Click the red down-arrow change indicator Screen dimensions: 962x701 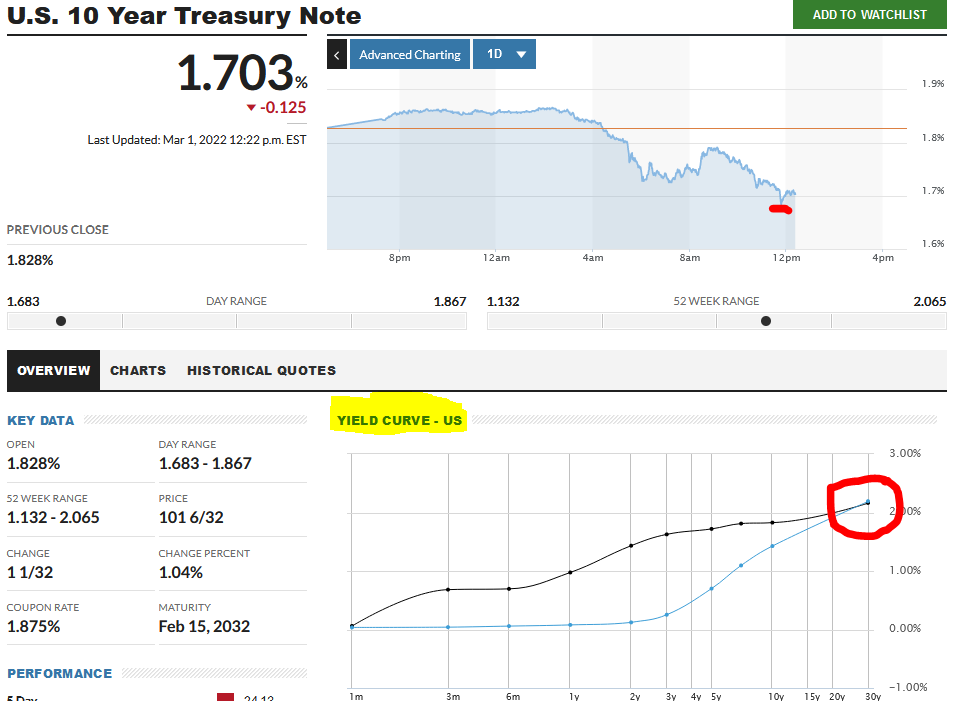[251, 108]
